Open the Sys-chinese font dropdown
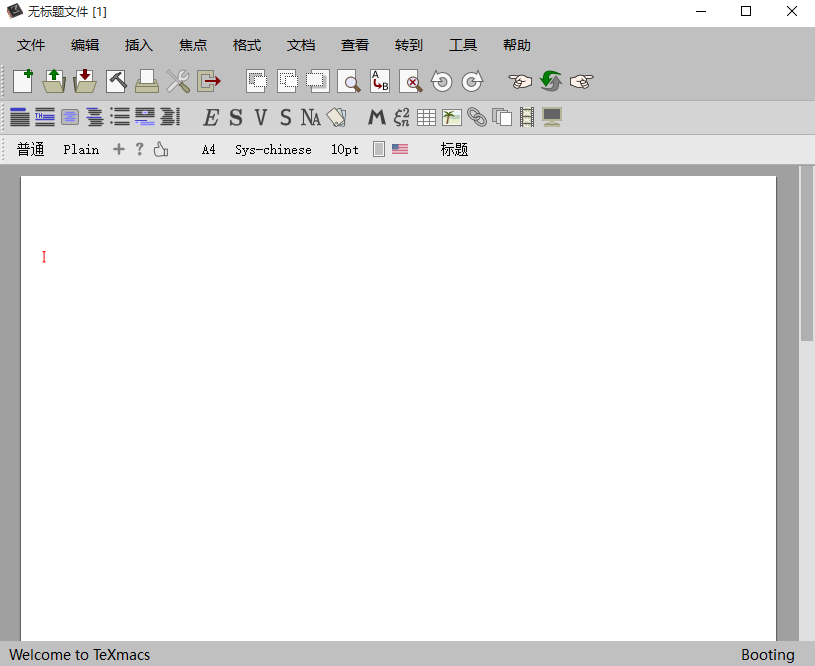This screenshot has height=666, width=815. click(273, 150)
